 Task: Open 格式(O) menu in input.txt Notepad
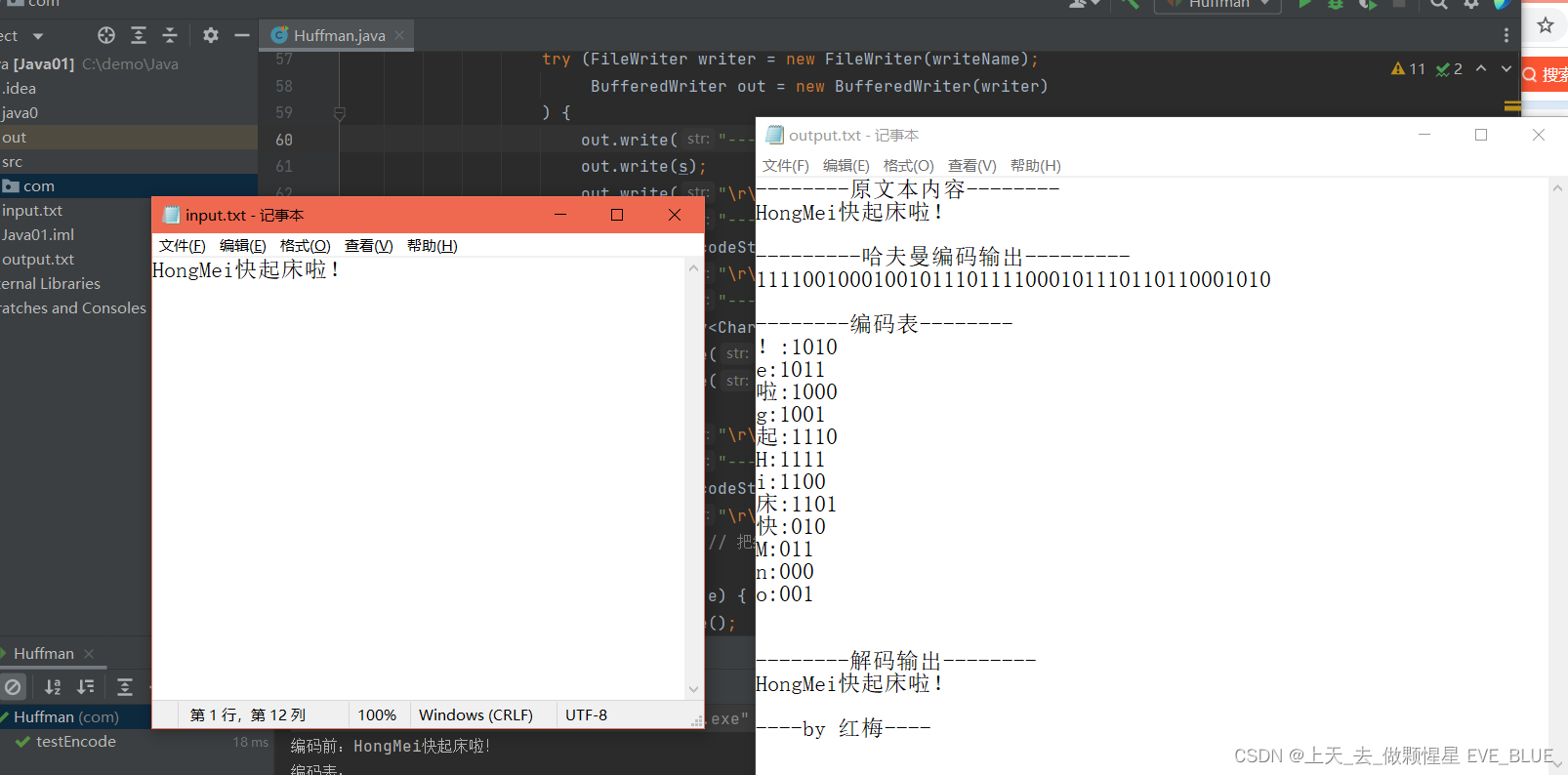[306, 246]
